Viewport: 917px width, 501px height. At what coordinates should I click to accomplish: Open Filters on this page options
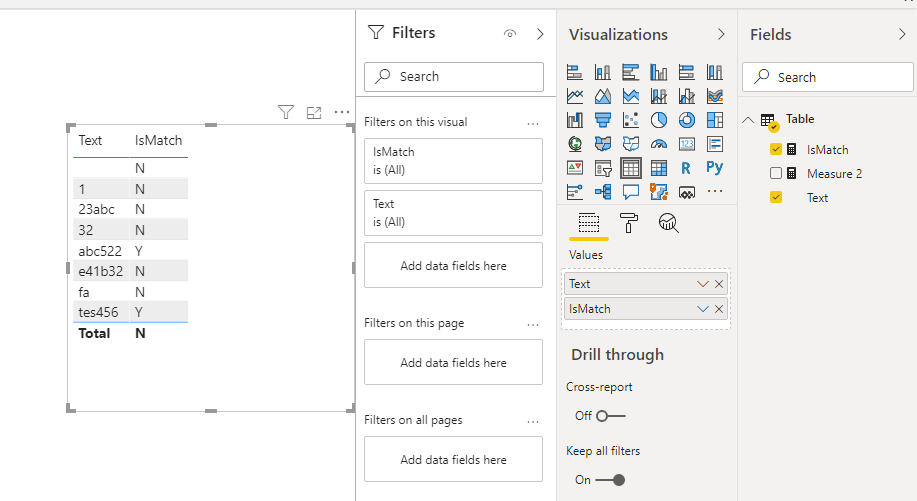point(533,324)
